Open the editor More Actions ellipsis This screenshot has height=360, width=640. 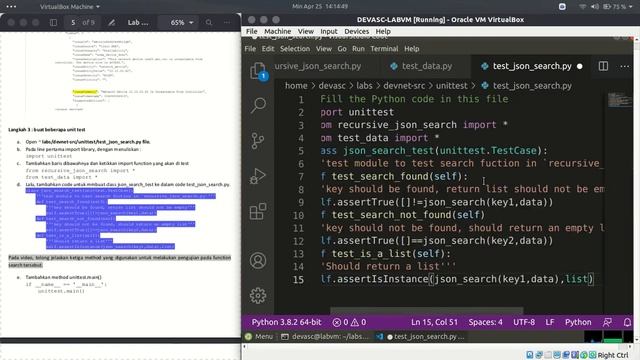pos(624,66)
